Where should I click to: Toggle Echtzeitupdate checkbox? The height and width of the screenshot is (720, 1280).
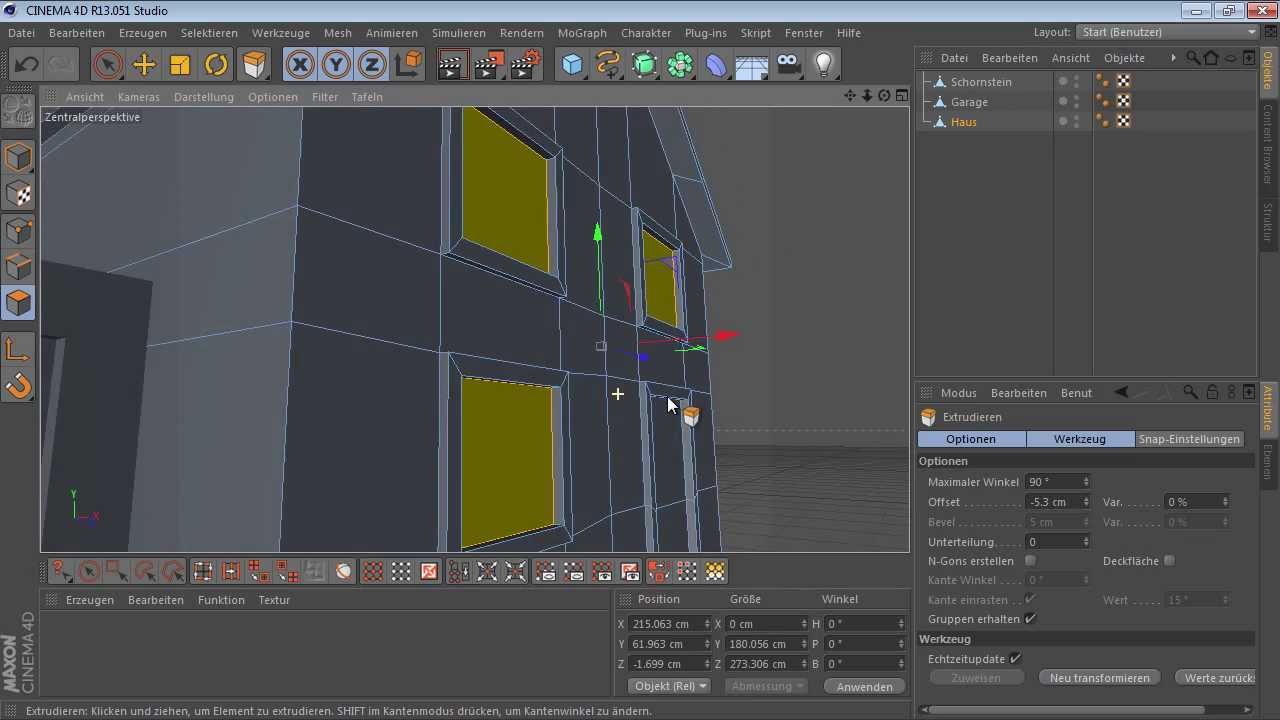(1015, 658)
